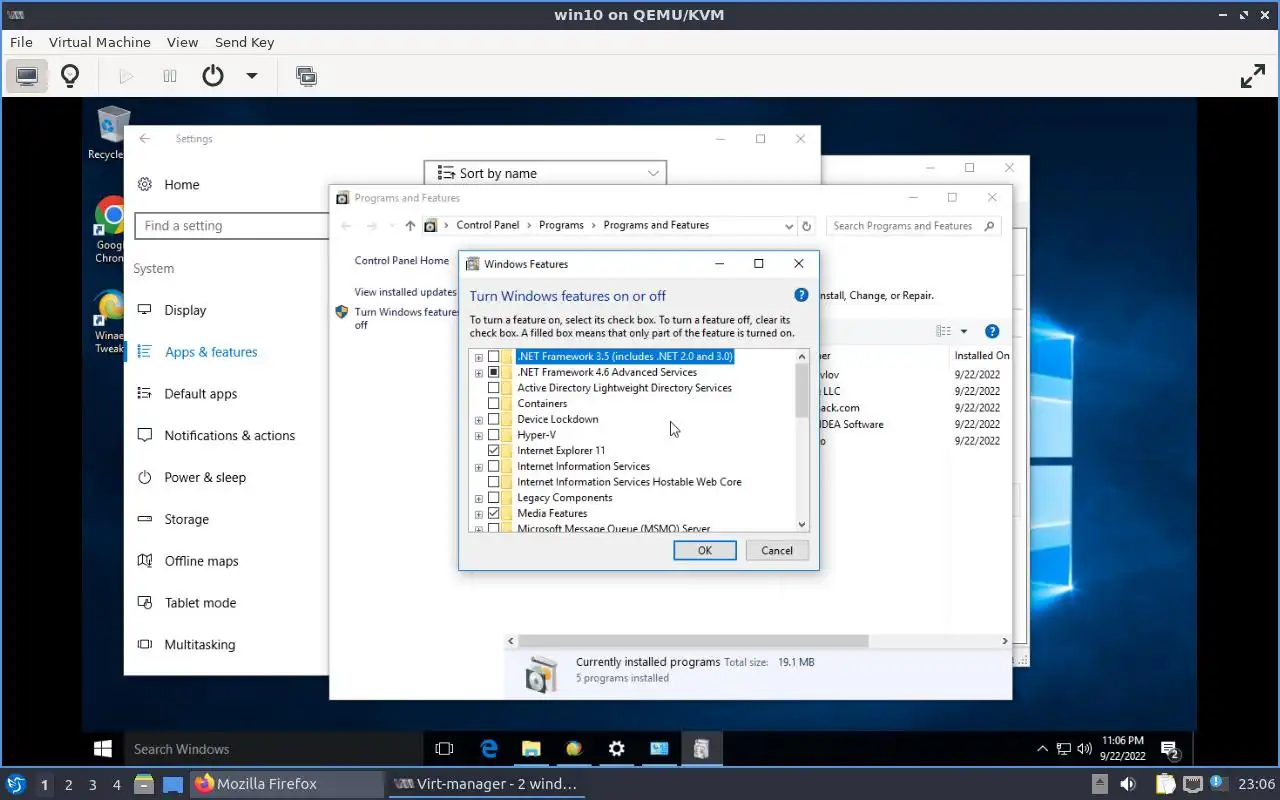Click the Find a setting search box
This screenshot has height=800, width=1280.
tap(232, 226)
